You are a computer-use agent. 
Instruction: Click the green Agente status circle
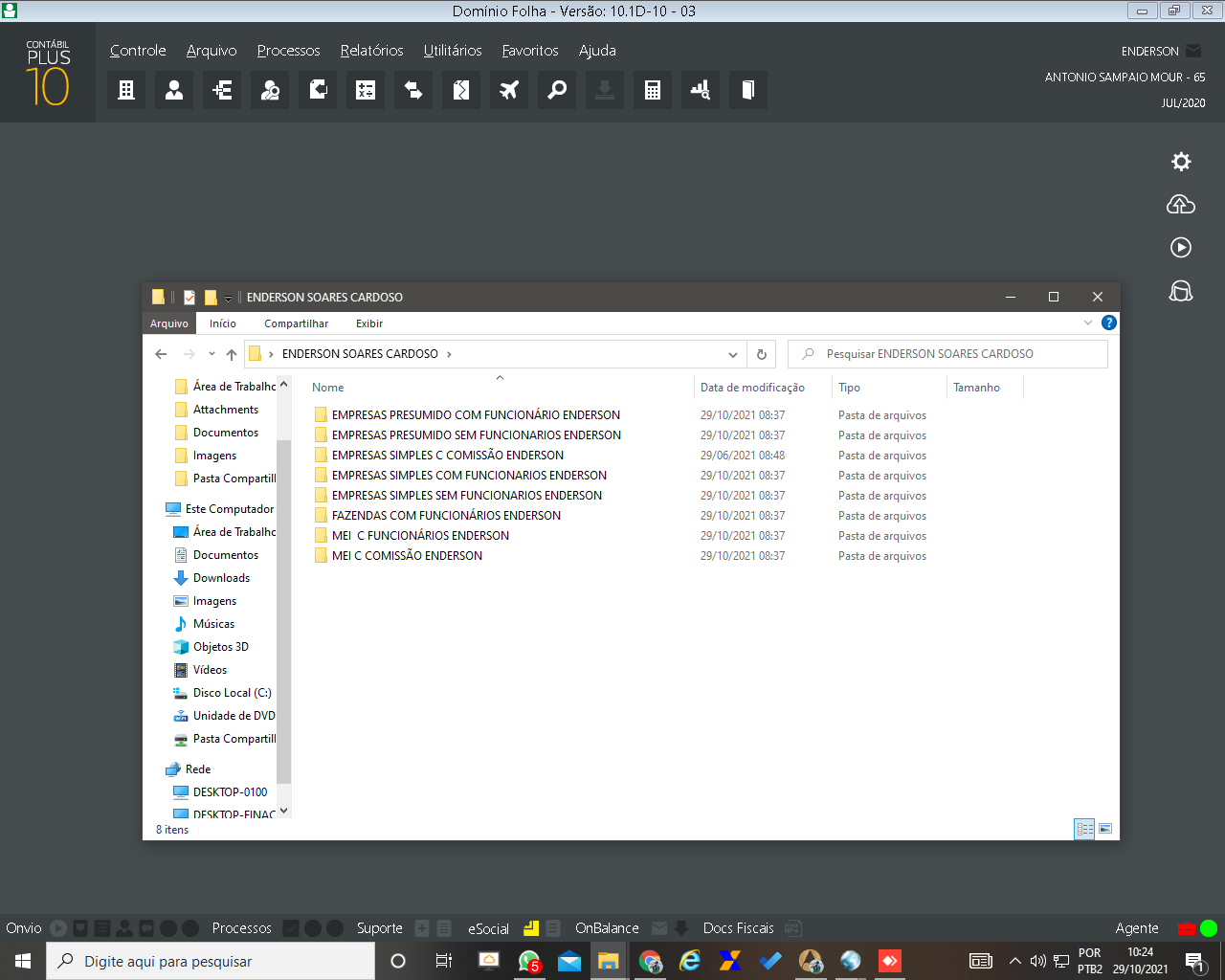click(x=1209, y=928)
